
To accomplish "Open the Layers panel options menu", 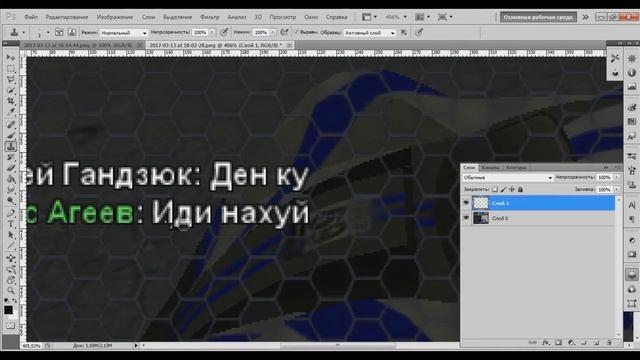I will point(618,167).
